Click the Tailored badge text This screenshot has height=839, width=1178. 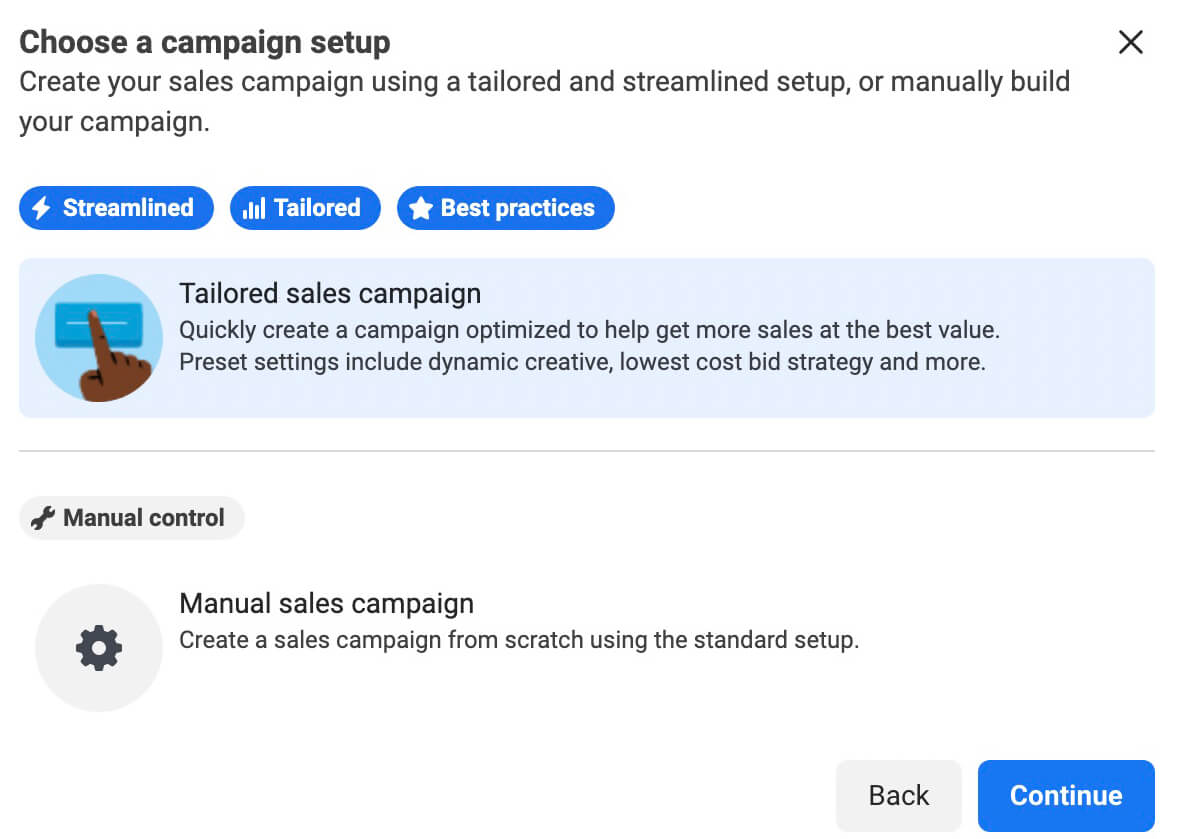317,208
